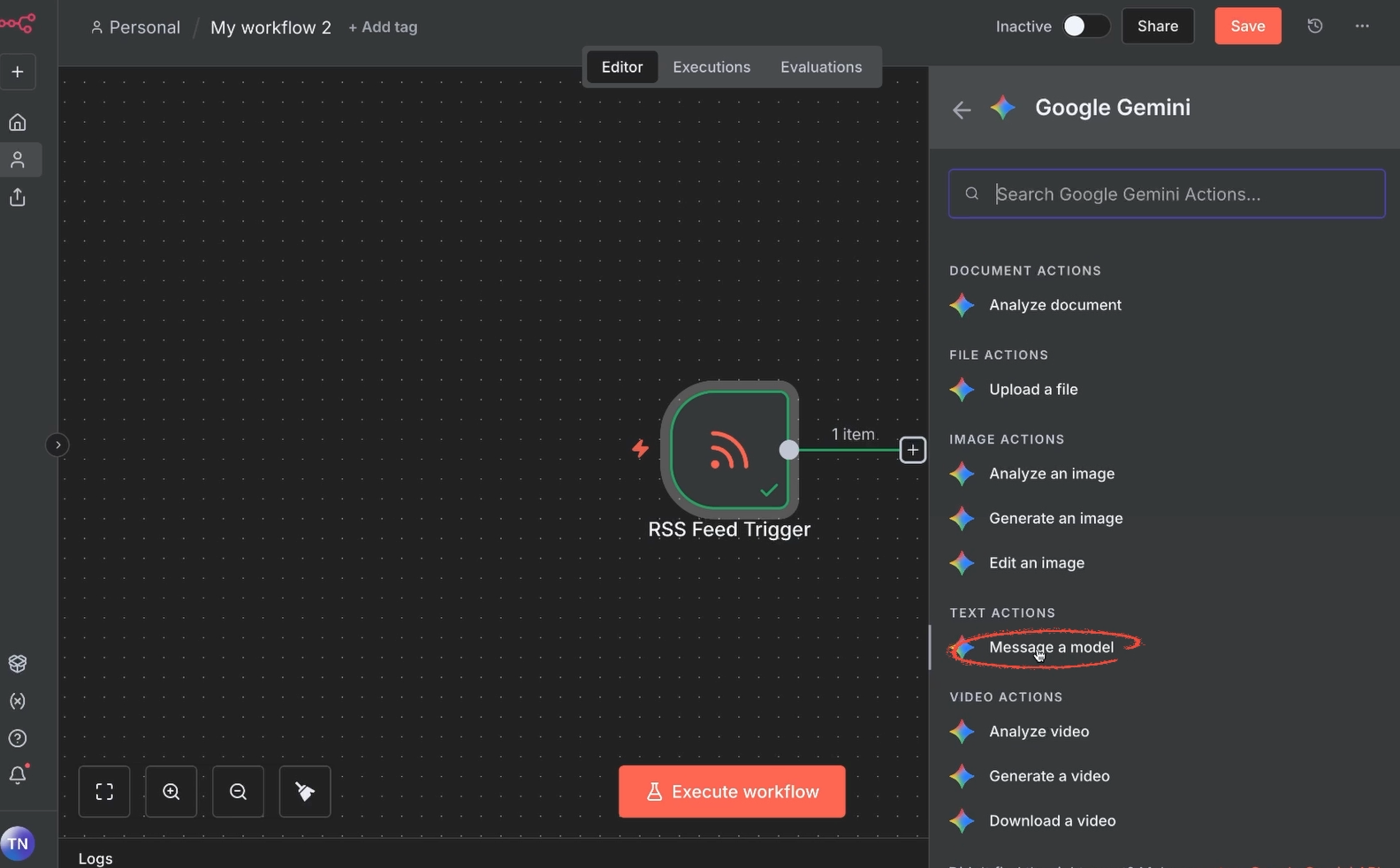Zoom in on the canvas
The image size is (1400, 868).
point(171,792)
